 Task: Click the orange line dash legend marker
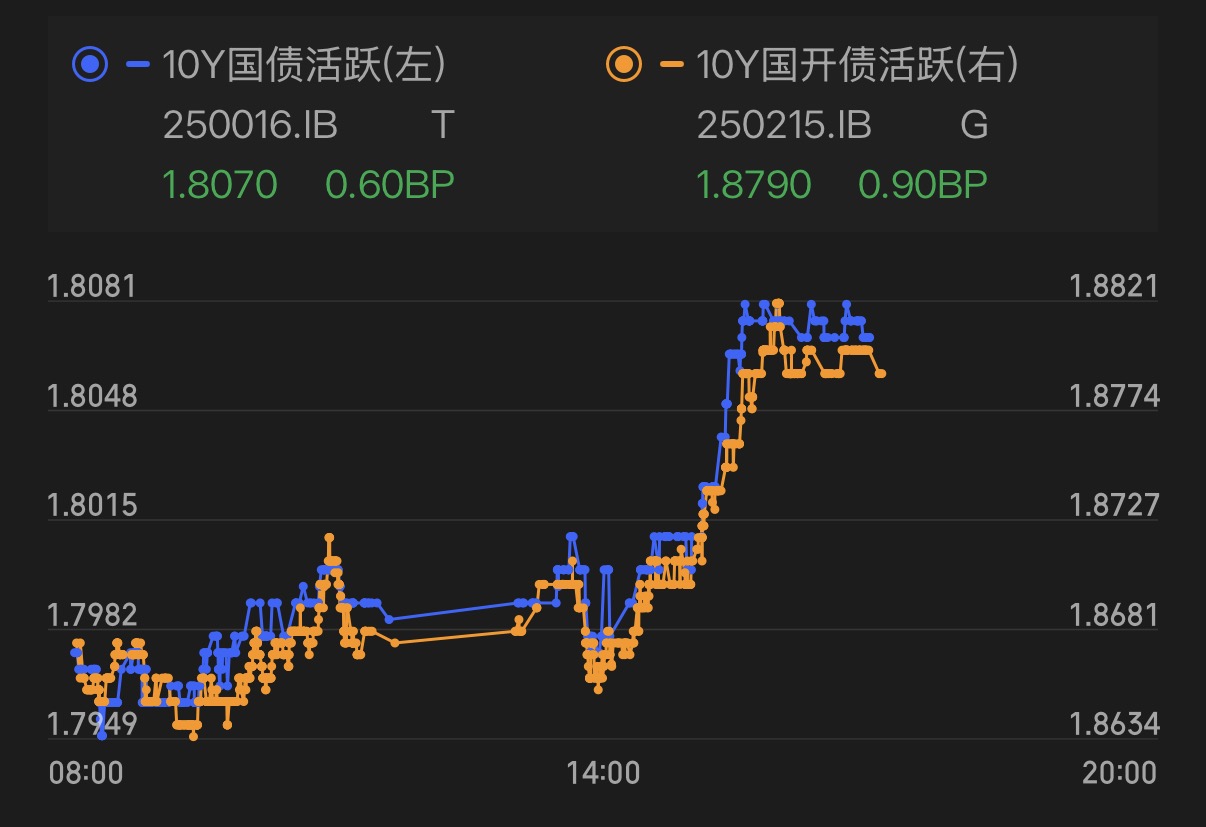click(x=672, y=66)
